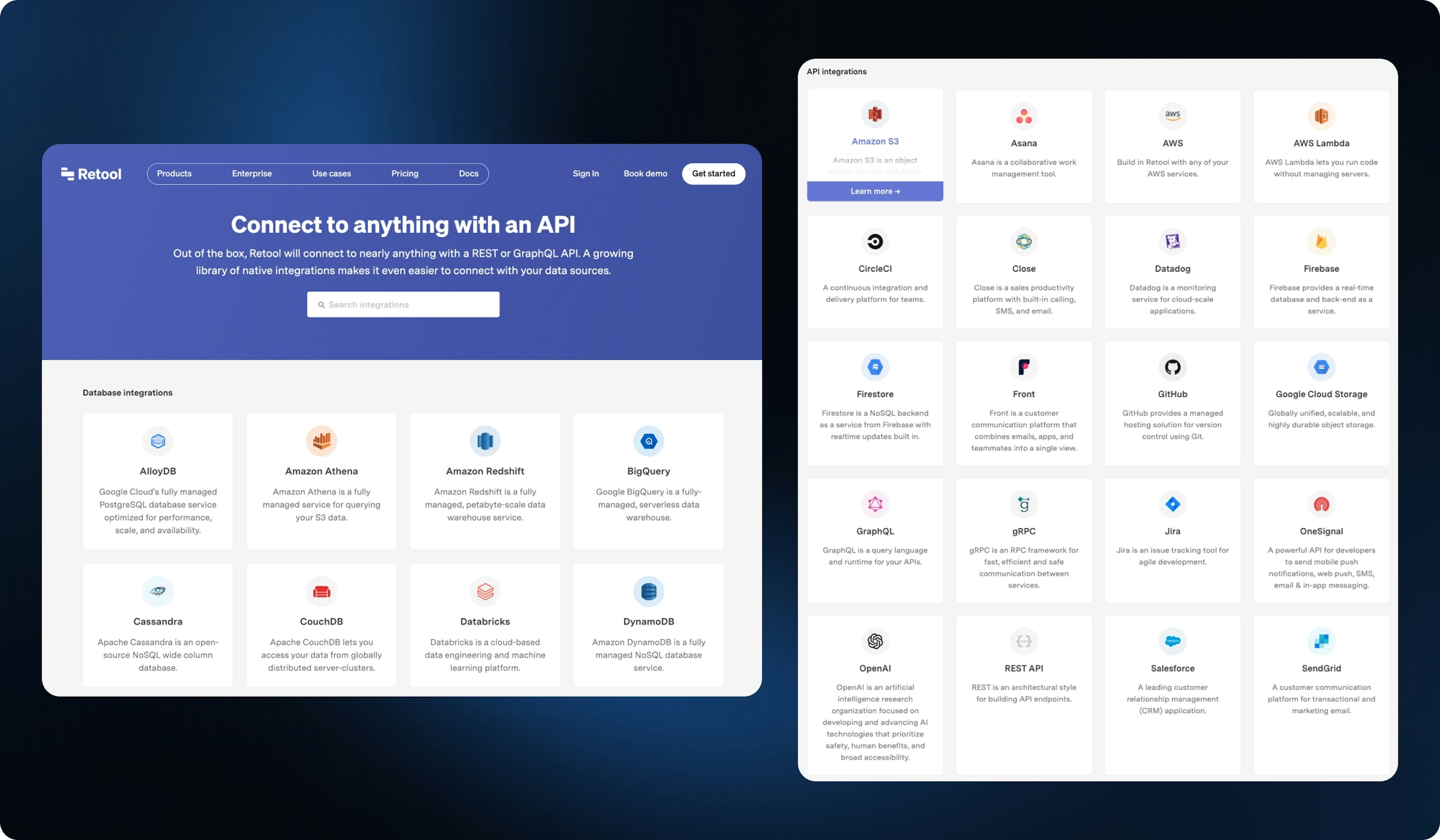Click the integrations search input field

(403, 304)
